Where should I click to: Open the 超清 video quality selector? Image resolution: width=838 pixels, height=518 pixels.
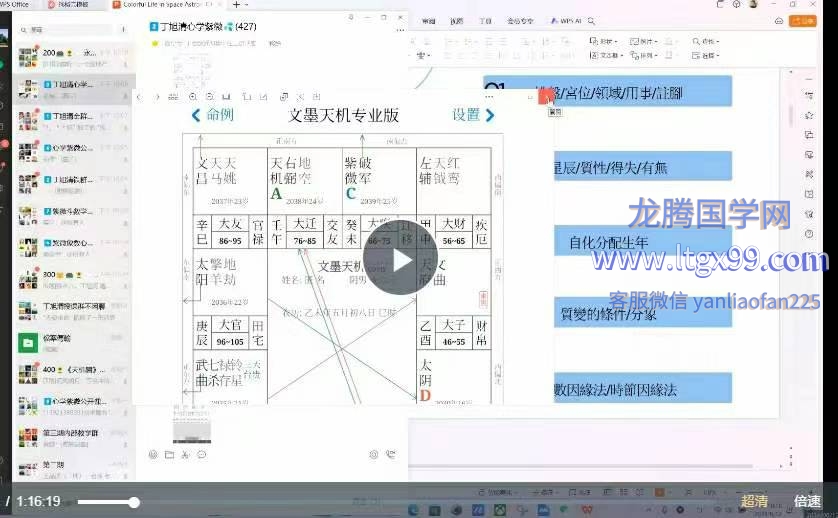[754, 501]
